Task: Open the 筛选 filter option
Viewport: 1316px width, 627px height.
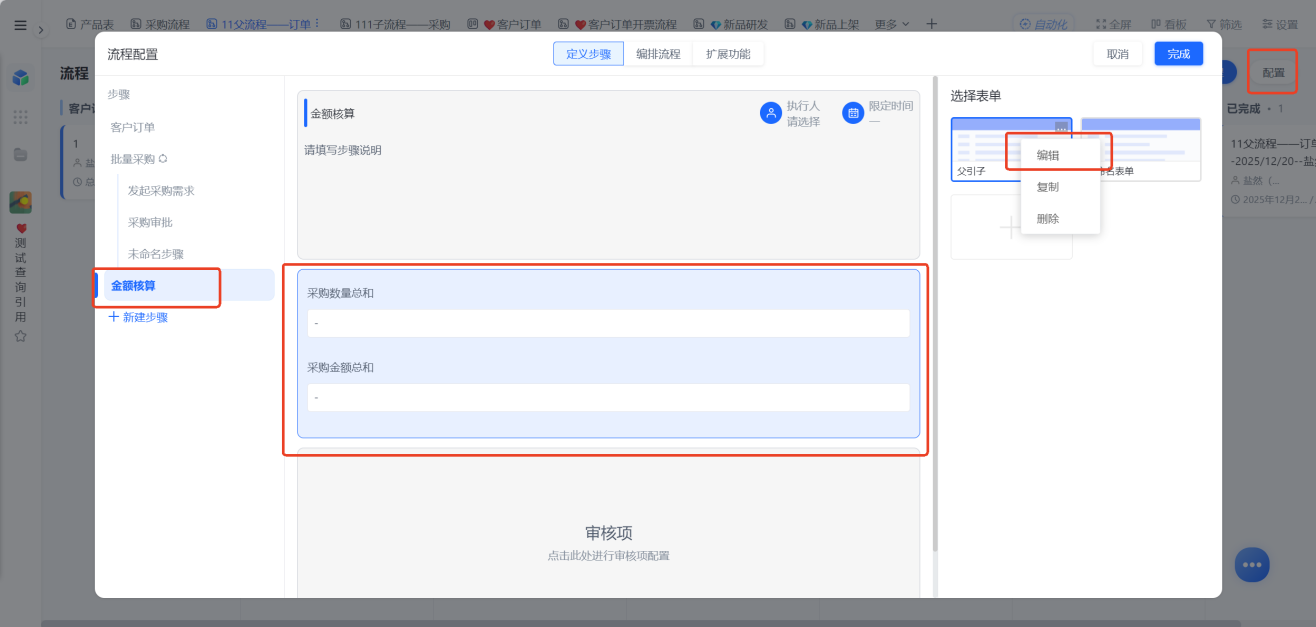Action: (1224, 23)
